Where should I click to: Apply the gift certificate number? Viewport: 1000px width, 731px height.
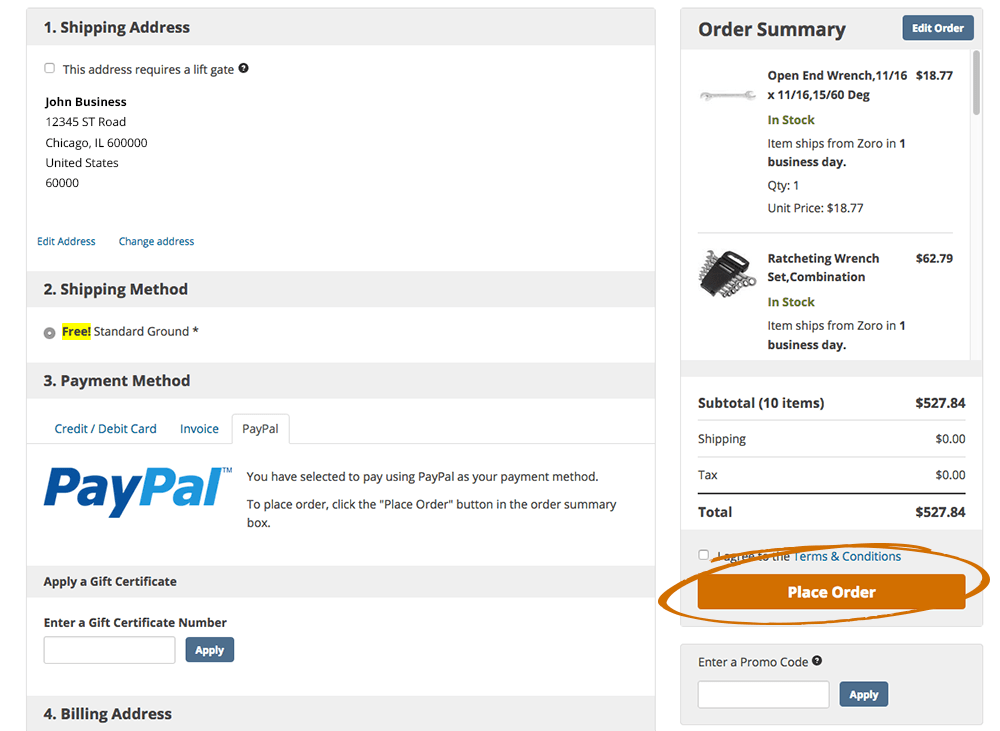(209, 650)
